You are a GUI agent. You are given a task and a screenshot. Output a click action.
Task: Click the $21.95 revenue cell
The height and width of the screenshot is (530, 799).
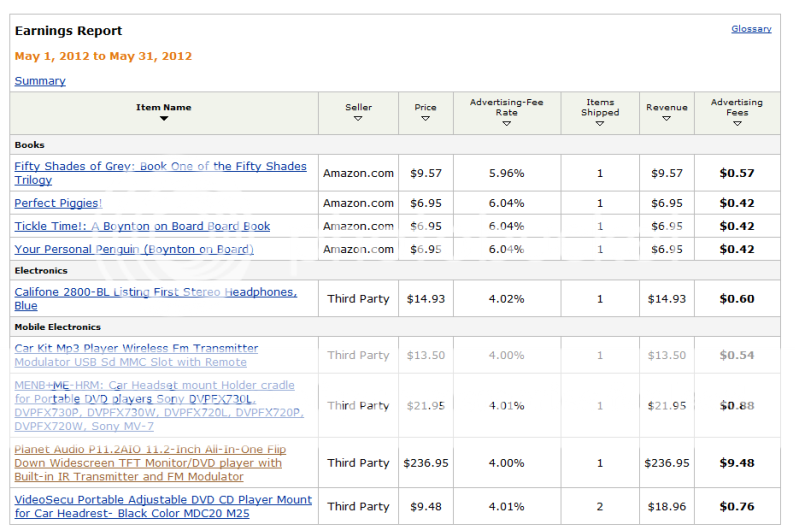tap(667, 406)
